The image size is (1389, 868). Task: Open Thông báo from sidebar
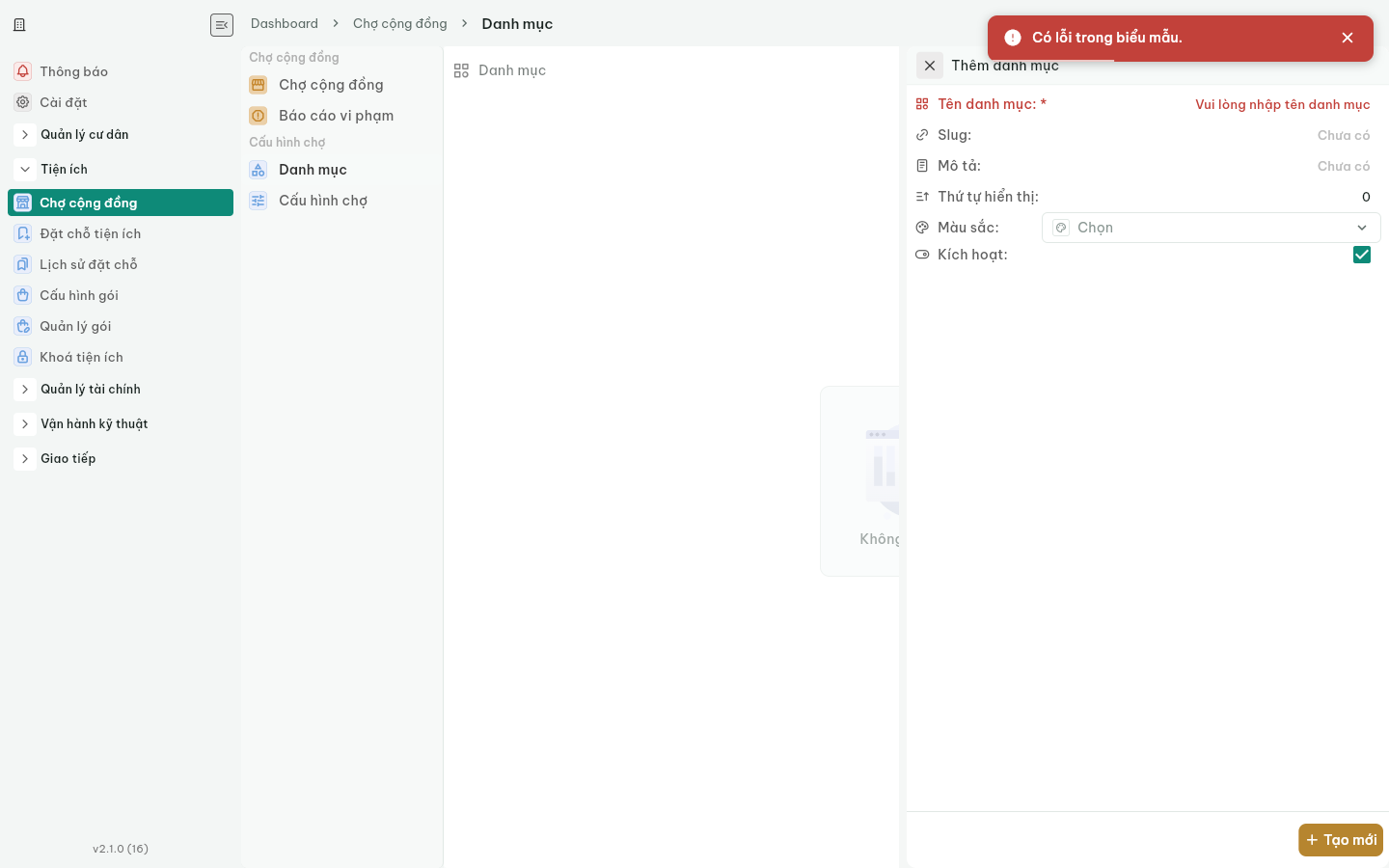click(x=121, y=71)
